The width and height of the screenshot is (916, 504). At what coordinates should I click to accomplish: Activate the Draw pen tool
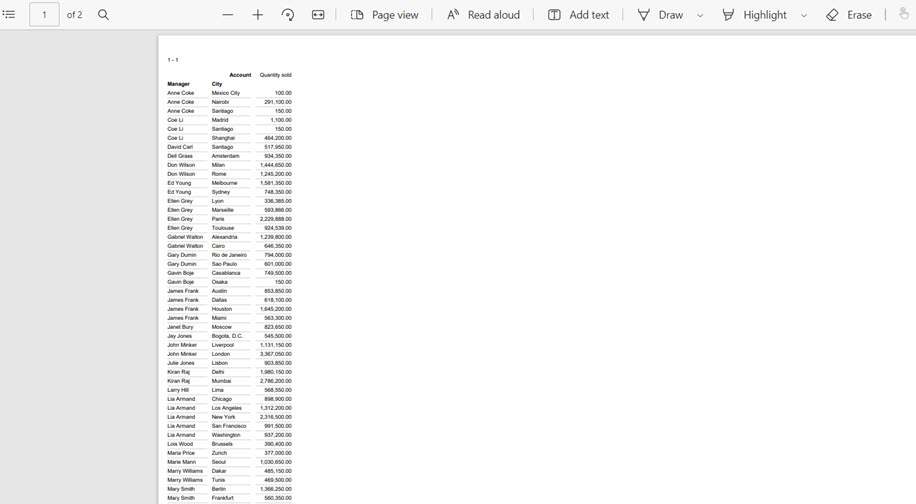coord(660,15)
